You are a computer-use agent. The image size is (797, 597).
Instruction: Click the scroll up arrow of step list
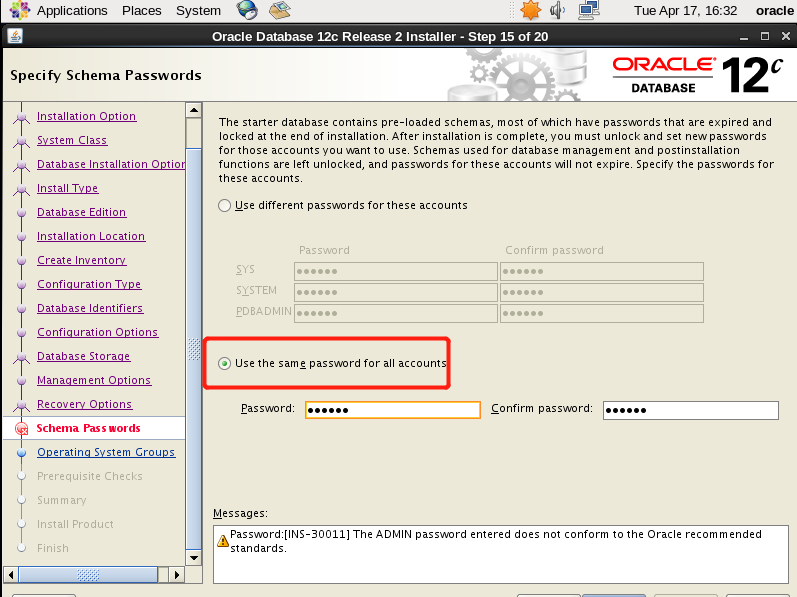click(194, 110)
